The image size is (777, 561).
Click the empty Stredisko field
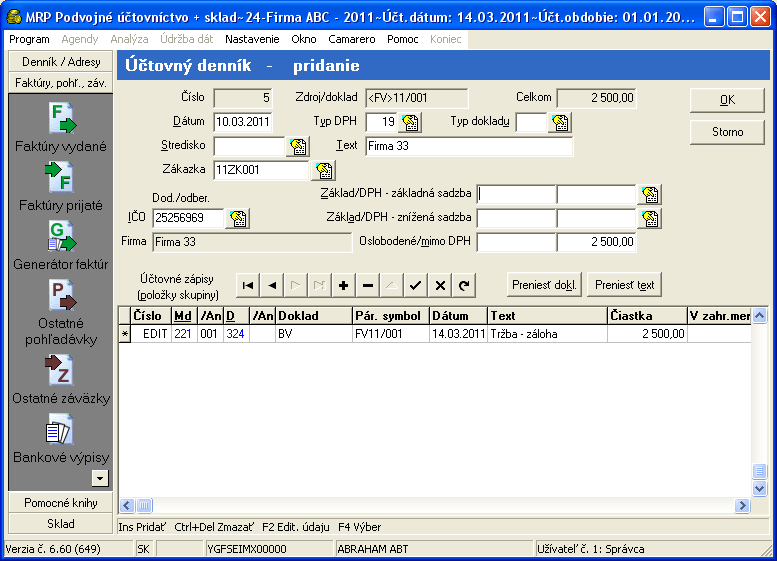pos(249,146)
